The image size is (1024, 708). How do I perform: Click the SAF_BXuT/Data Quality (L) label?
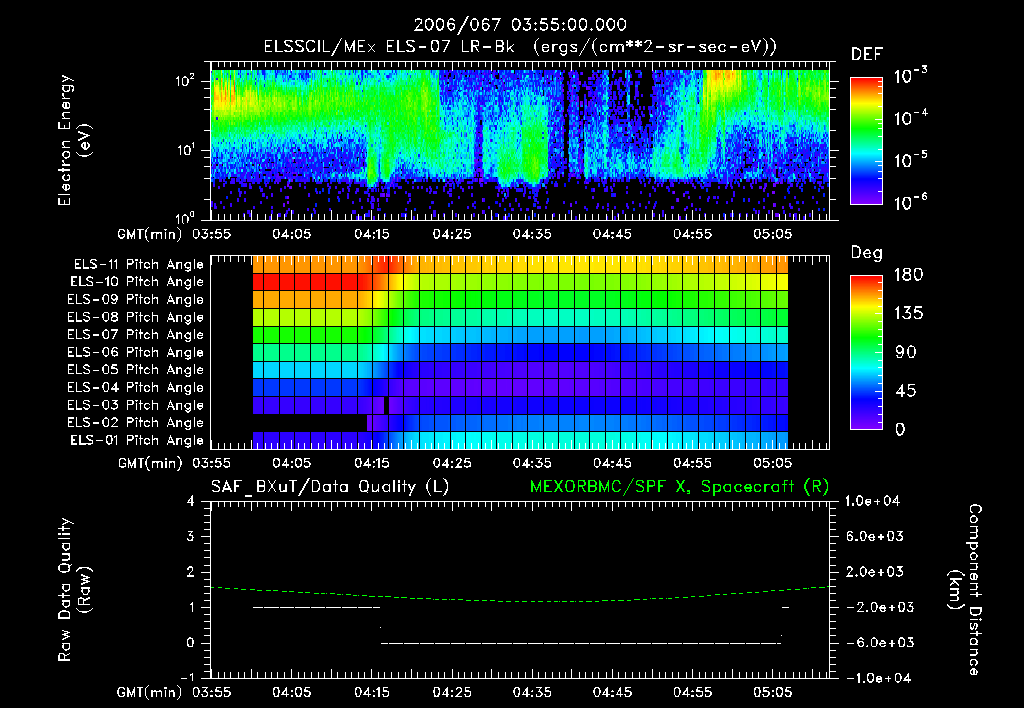pos(330,487)
